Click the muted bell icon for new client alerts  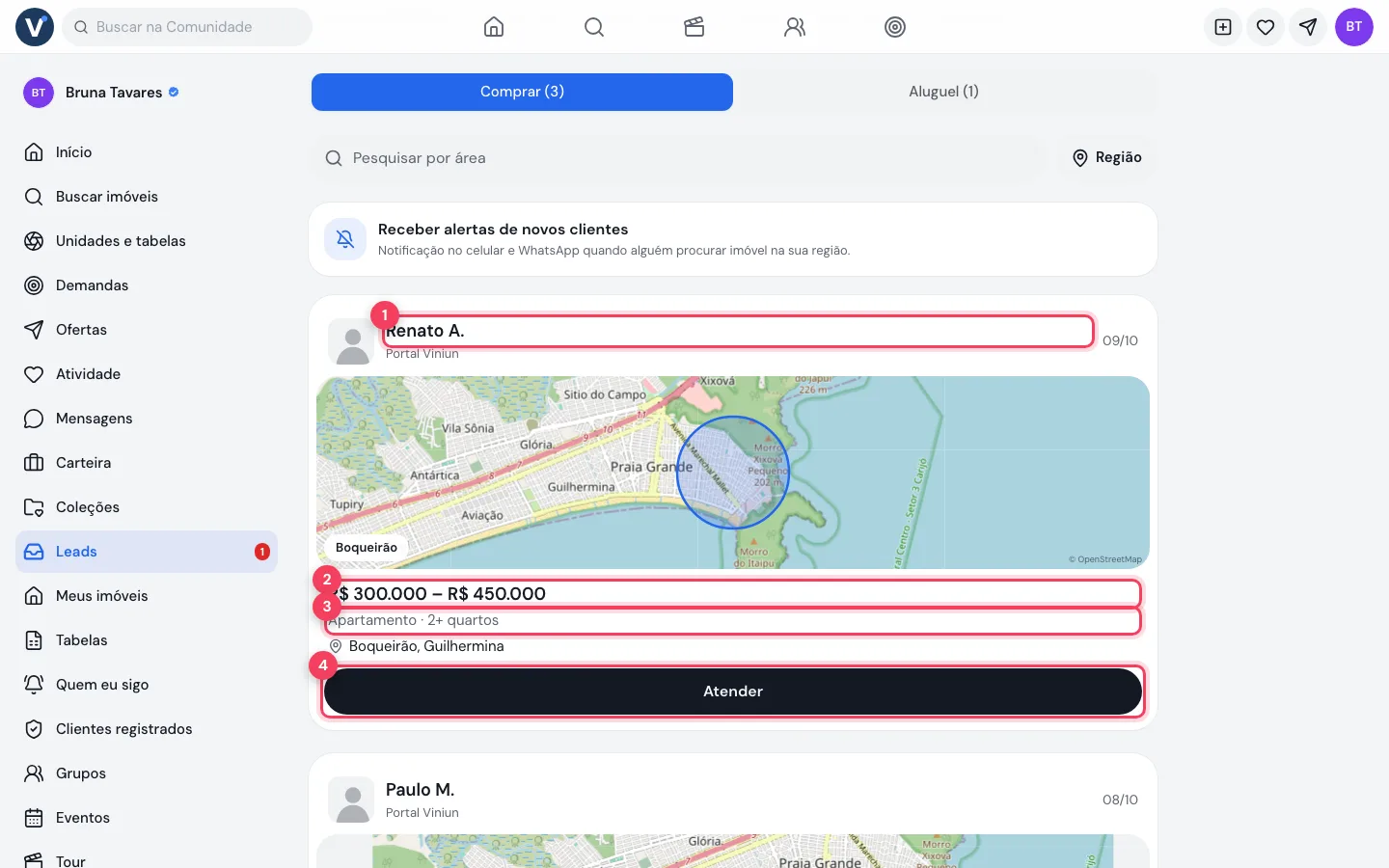tap(345, 239)
